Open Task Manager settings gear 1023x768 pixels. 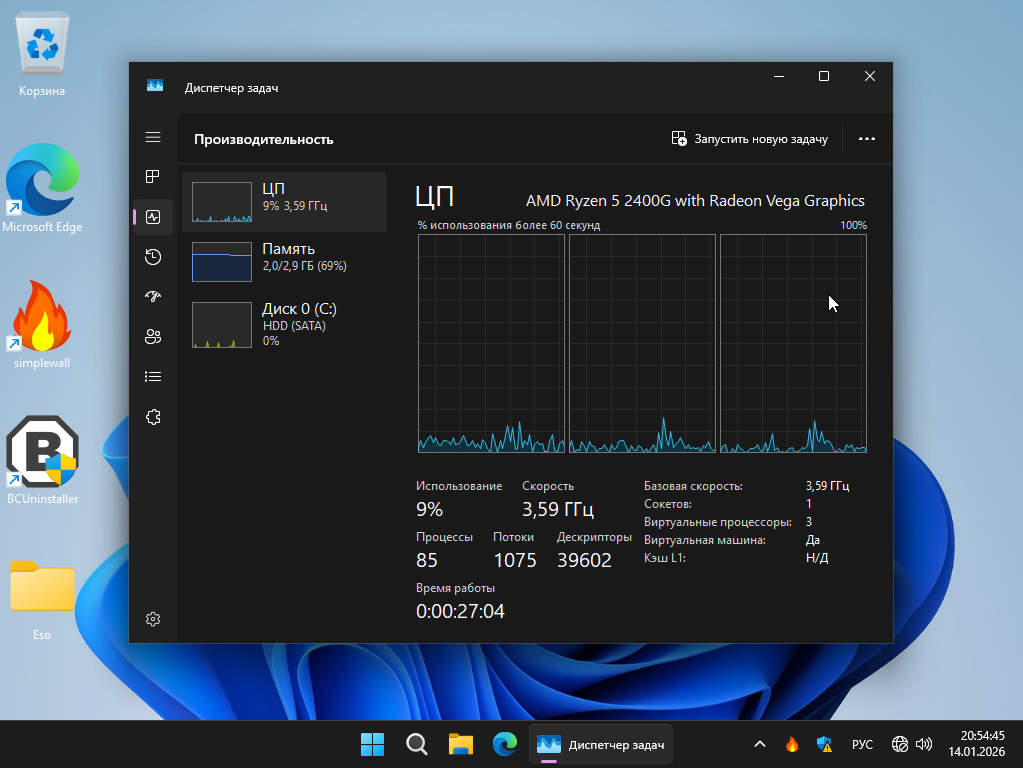pos(153,619)
